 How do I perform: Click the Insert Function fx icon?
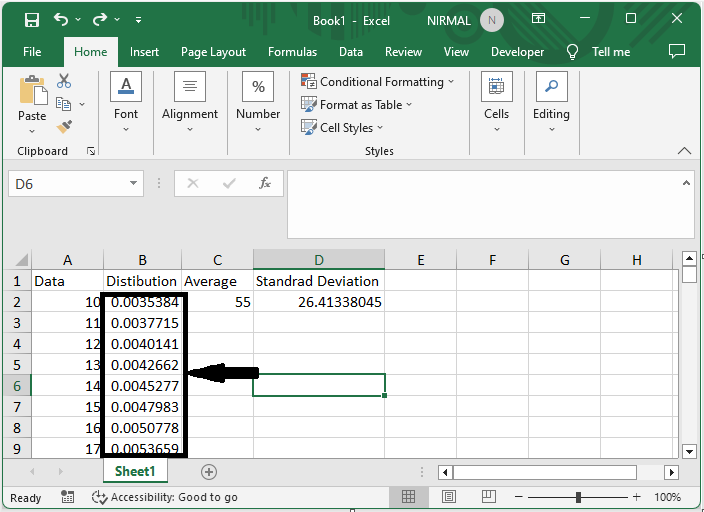pyautogui.click(x=265, y=184)
